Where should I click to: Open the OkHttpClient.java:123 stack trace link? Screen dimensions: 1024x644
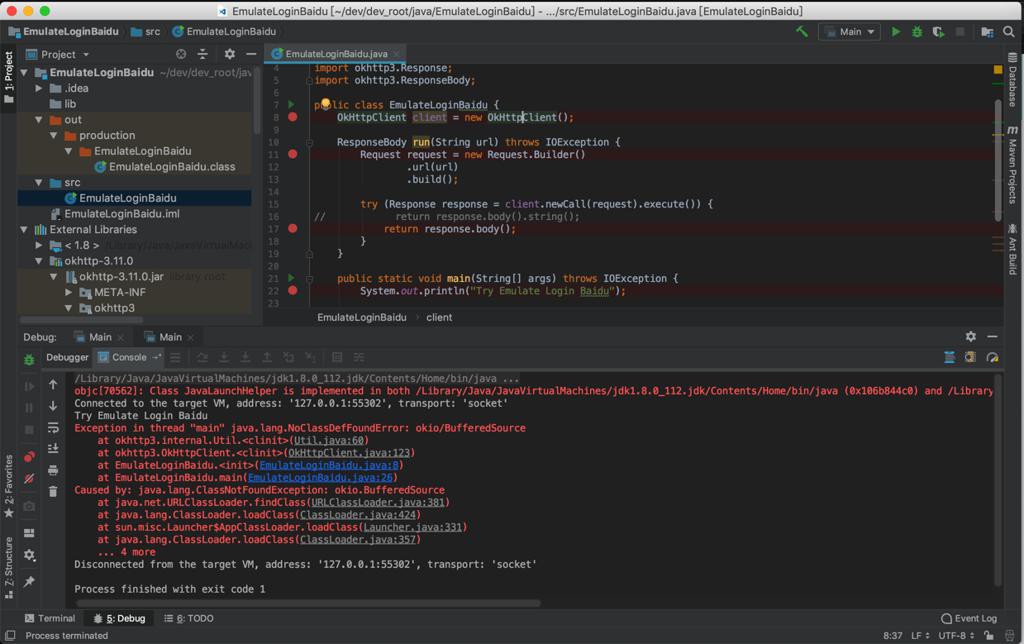point(351,453)
